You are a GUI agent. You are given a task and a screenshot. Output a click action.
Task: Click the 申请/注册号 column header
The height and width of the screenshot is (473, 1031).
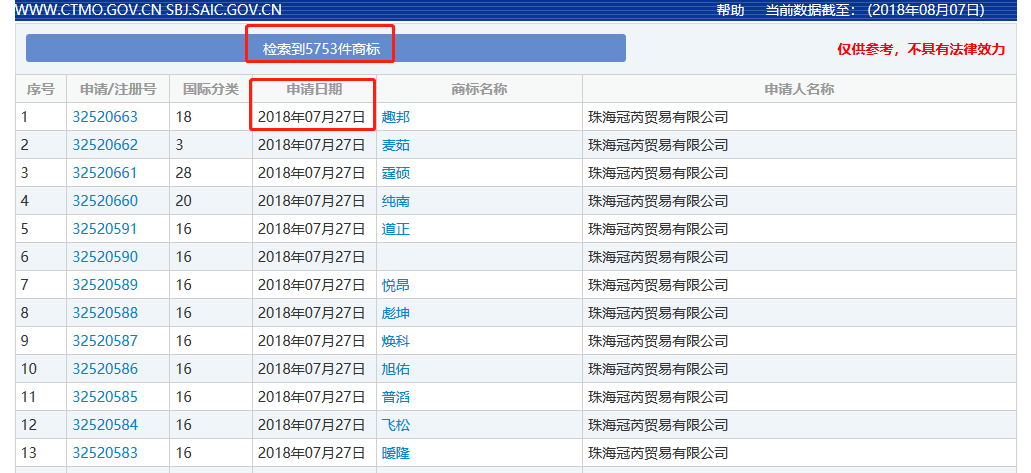coord(118,89)
